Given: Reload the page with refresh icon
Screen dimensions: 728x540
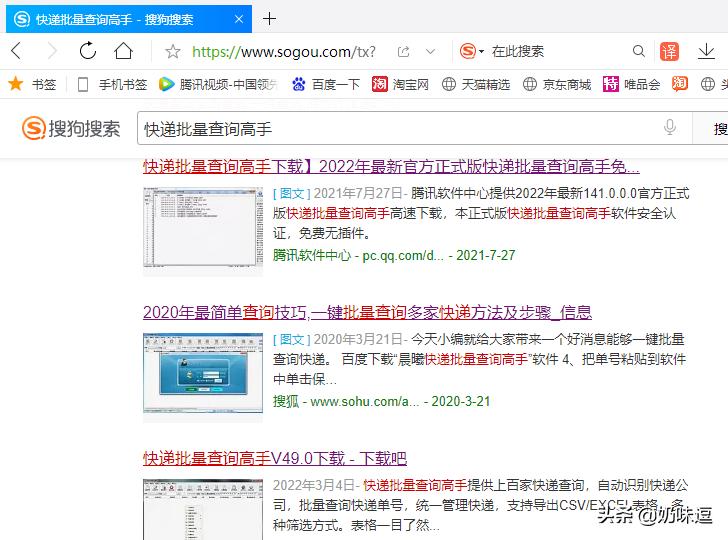Looking at the screenshot, I should tap(87, 51).
